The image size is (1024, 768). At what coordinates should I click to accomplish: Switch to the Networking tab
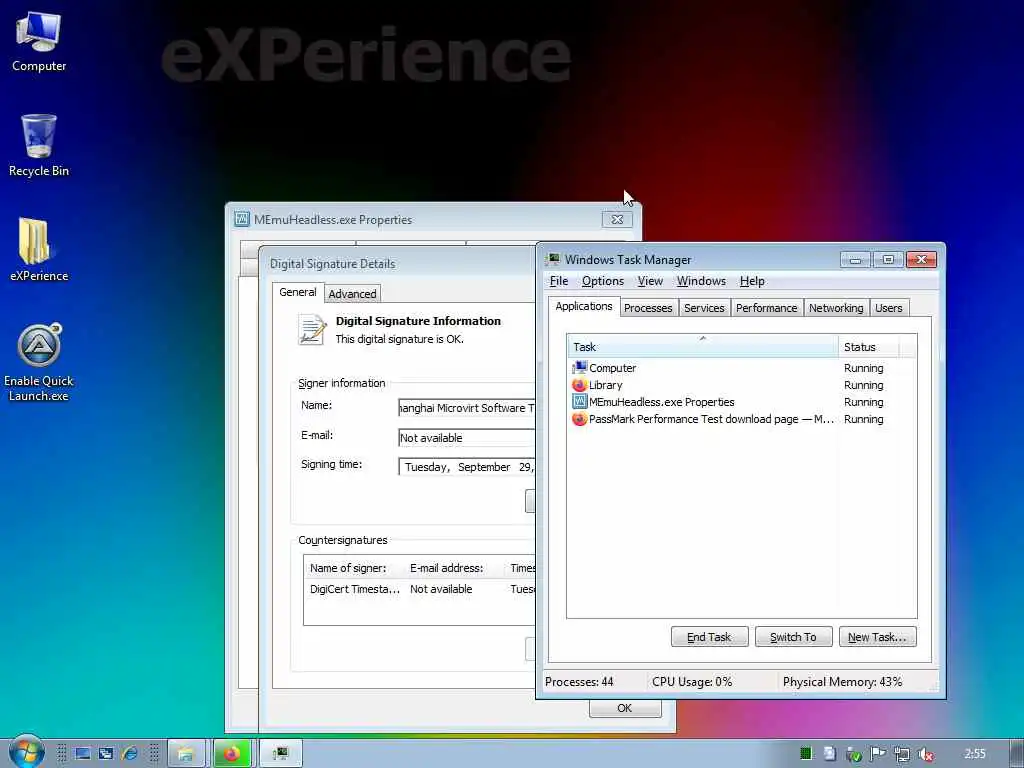(x=836, y=308)
